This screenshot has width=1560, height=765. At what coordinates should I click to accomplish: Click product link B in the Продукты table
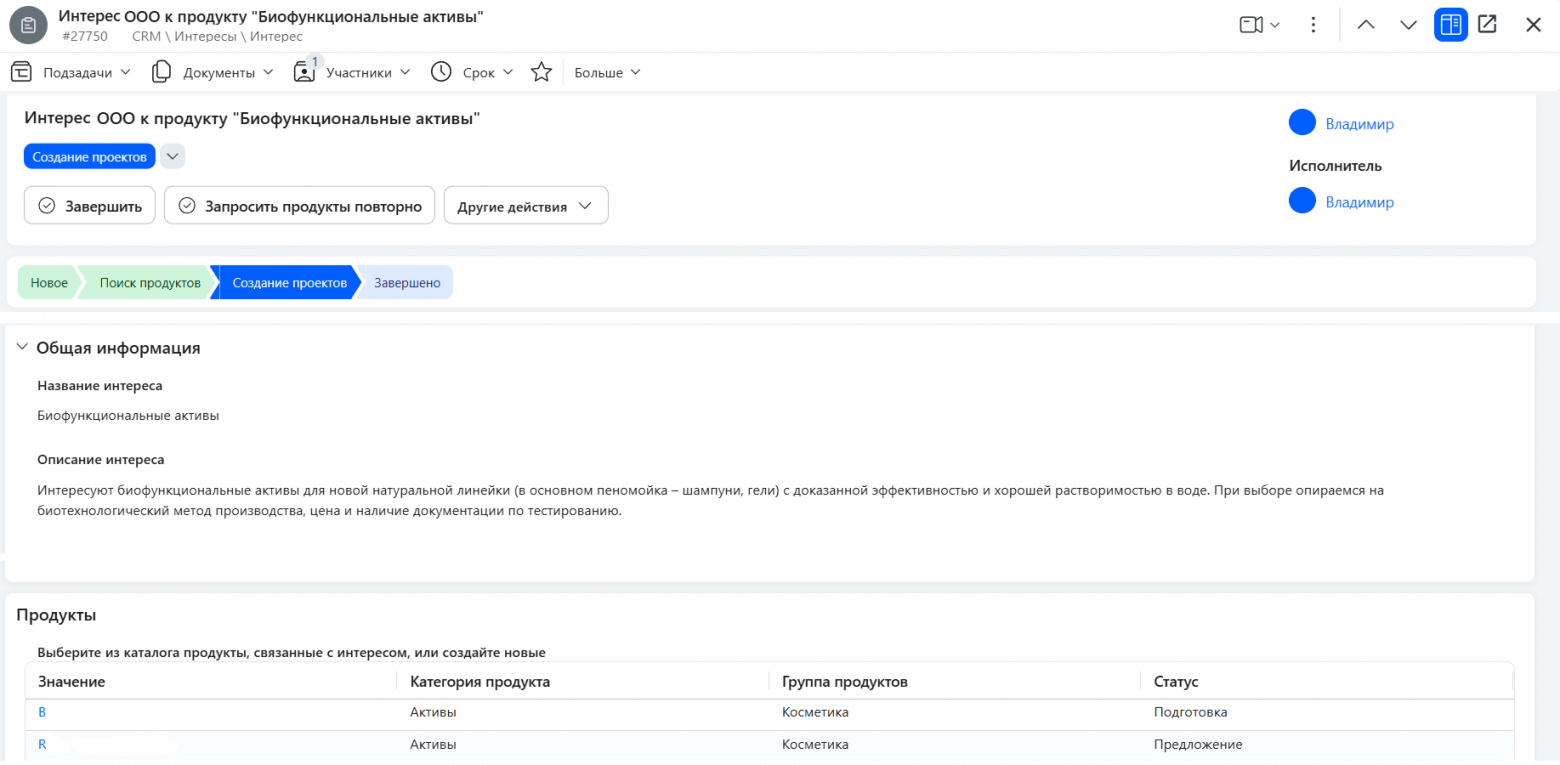[x=41, y=712]
